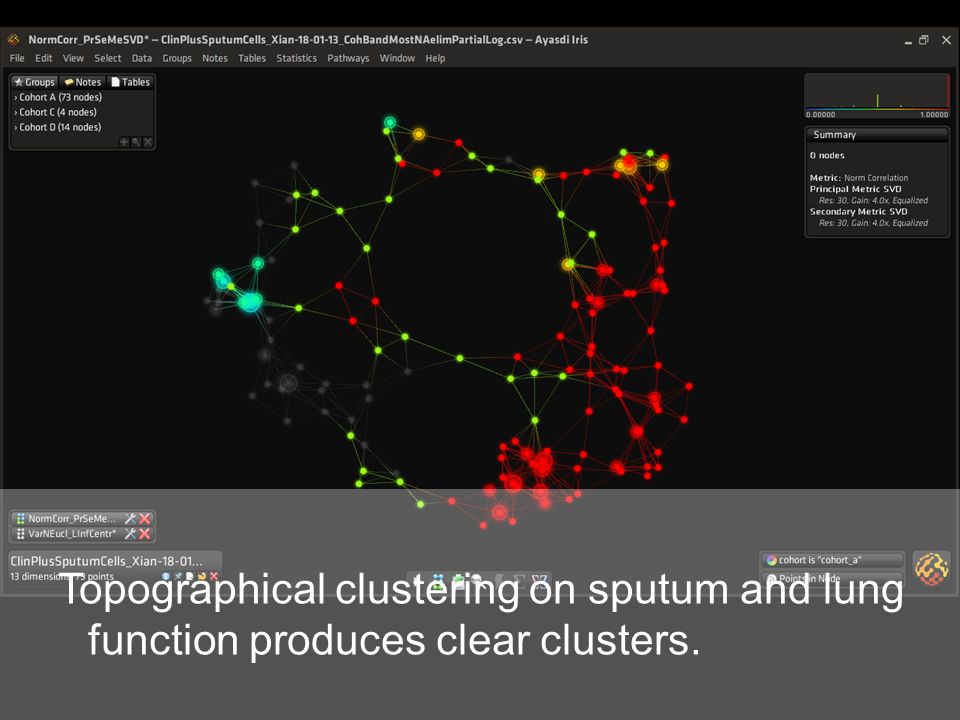This screenshot has height=720, width=960.
Task: Click the add group plus icon
Action: [124, 142]
